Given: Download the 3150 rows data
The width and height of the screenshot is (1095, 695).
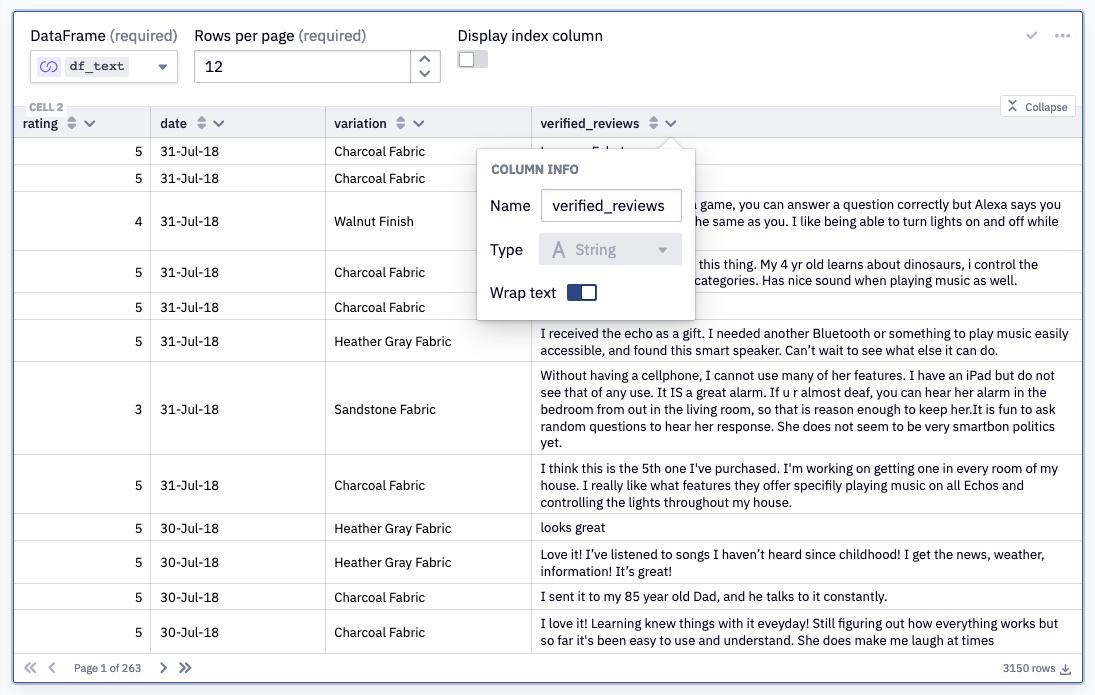Looking at the screenshot, I should 1065,669.
